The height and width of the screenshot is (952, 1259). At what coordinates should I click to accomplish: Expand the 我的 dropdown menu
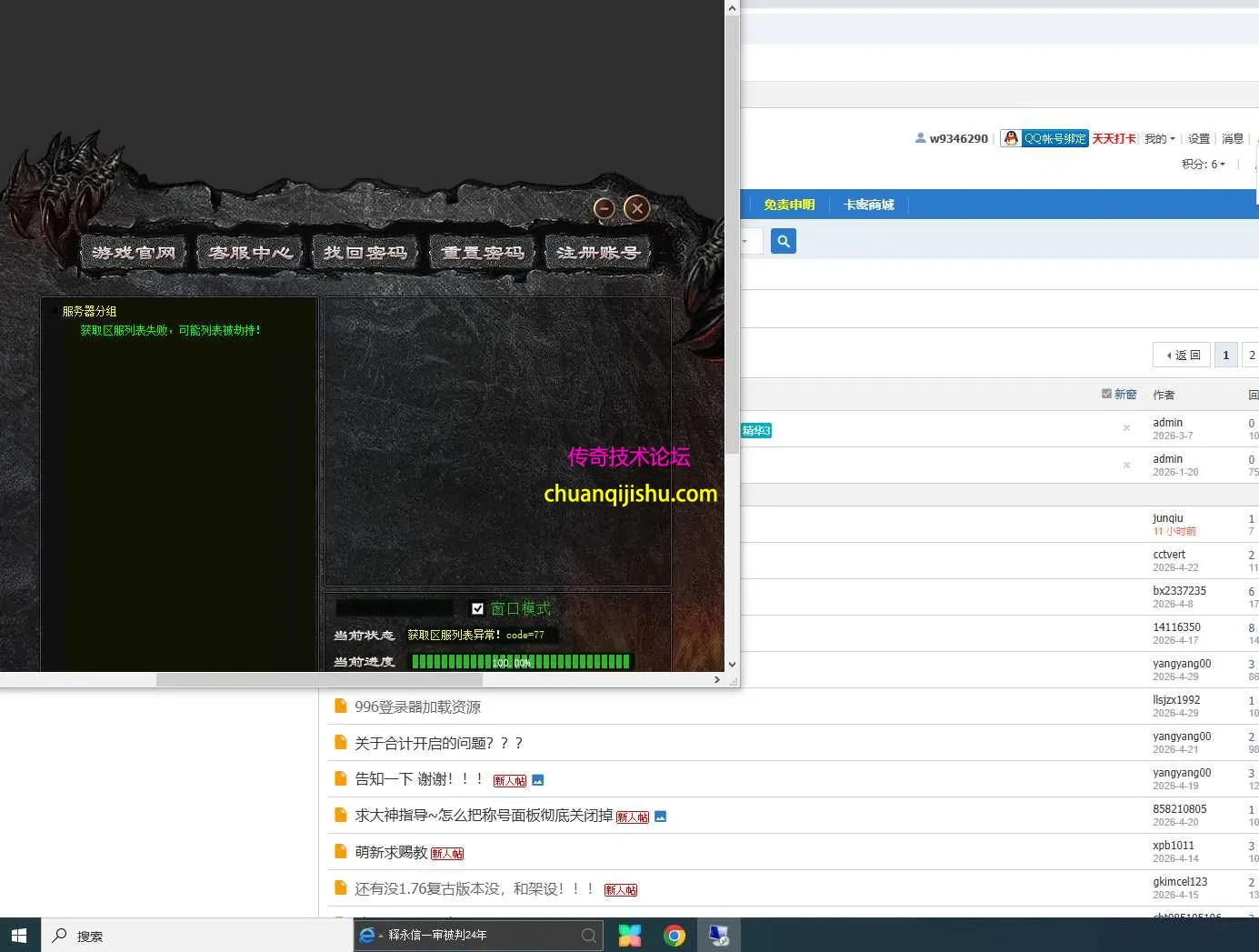click(x=1159, y=138)
